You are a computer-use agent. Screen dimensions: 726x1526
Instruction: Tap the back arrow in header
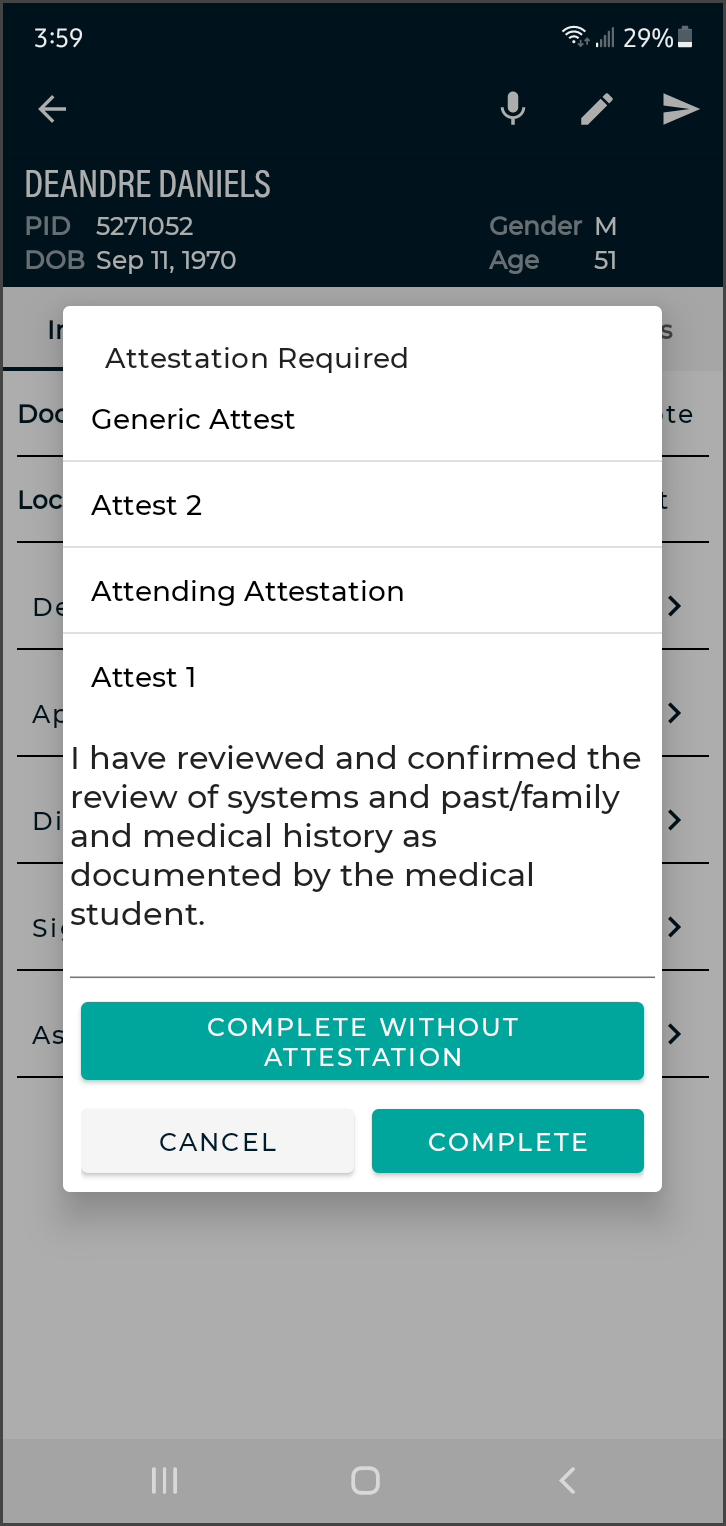[52, 109]
